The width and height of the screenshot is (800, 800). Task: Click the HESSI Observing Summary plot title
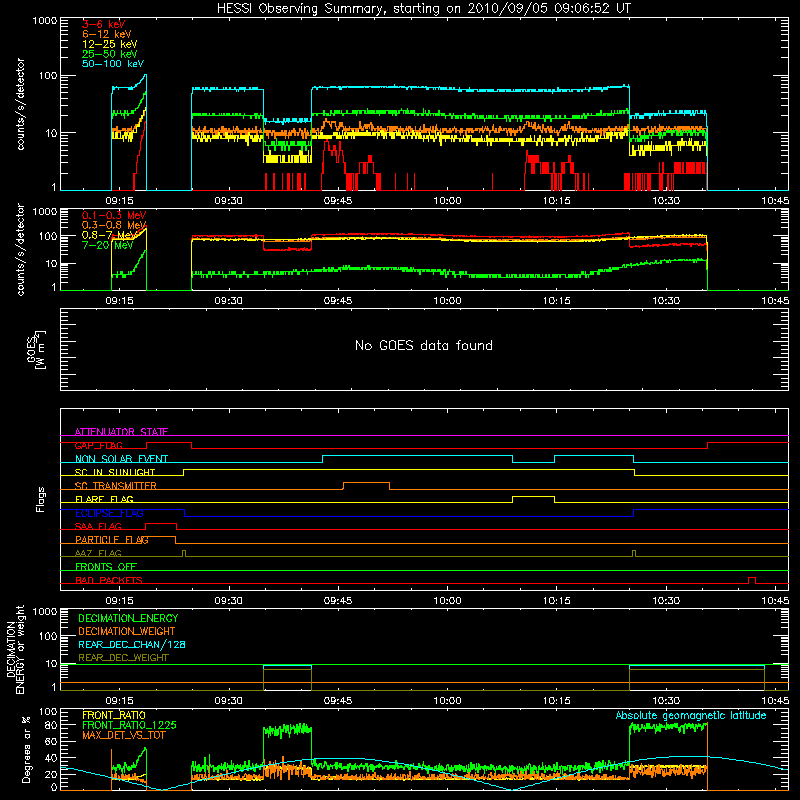coord(423,9)
